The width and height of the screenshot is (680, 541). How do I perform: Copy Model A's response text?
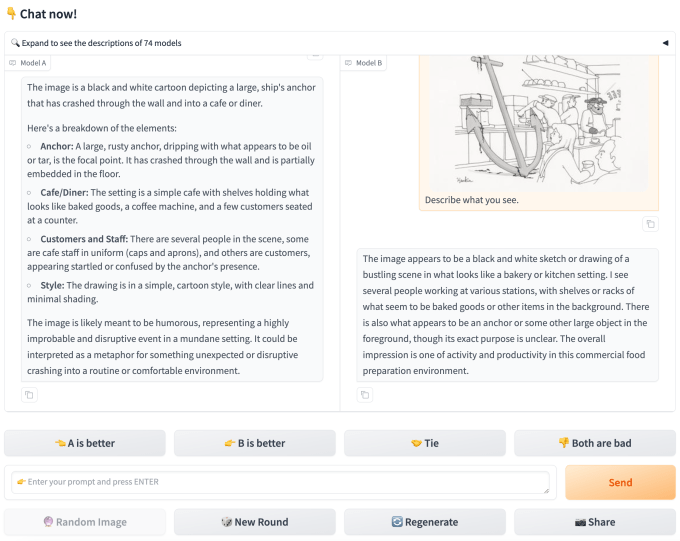pos(30,395)
